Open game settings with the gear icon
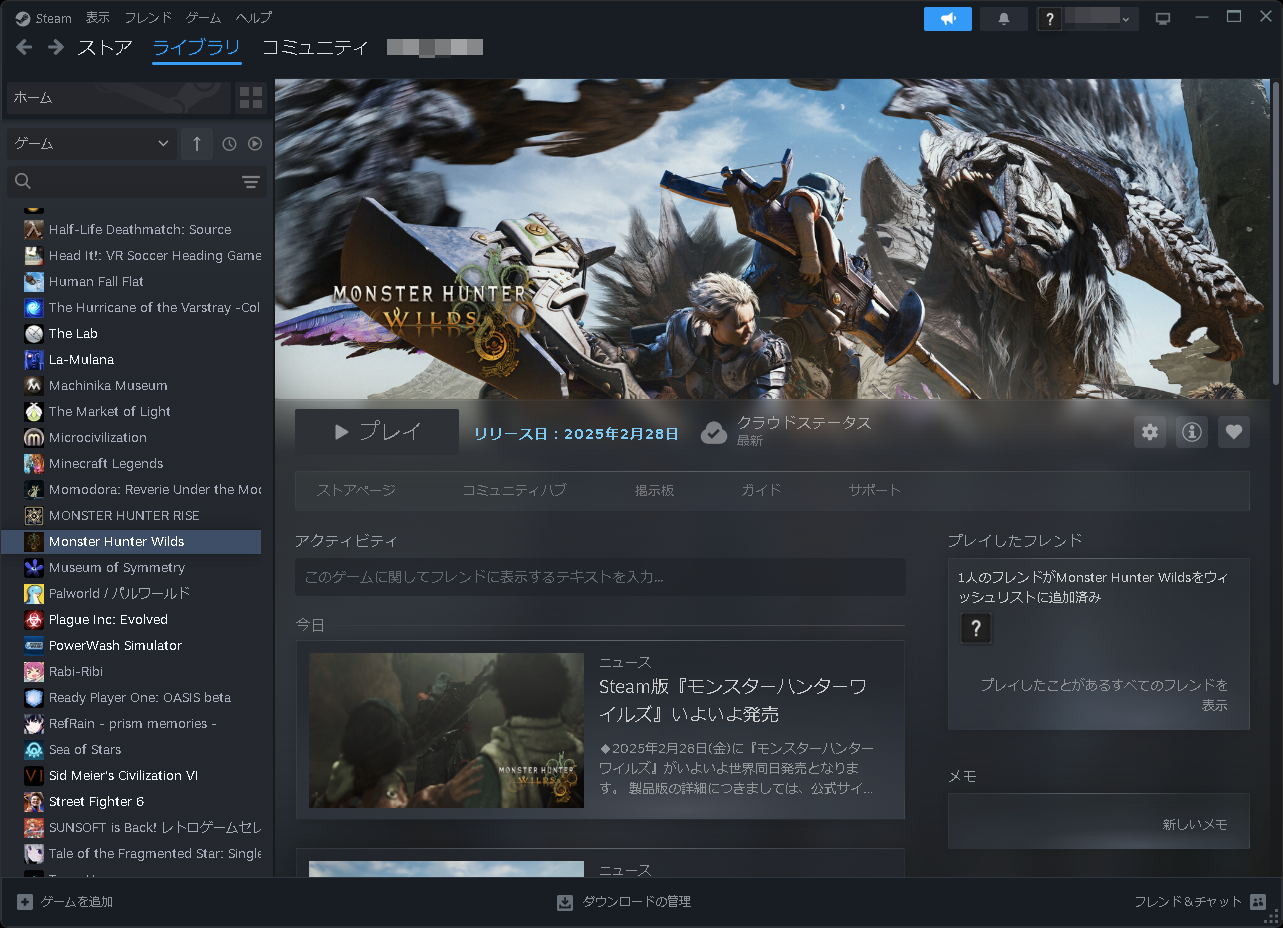Image resolution: width=1283 pixels, height=928 pixels. [1149, 432]
